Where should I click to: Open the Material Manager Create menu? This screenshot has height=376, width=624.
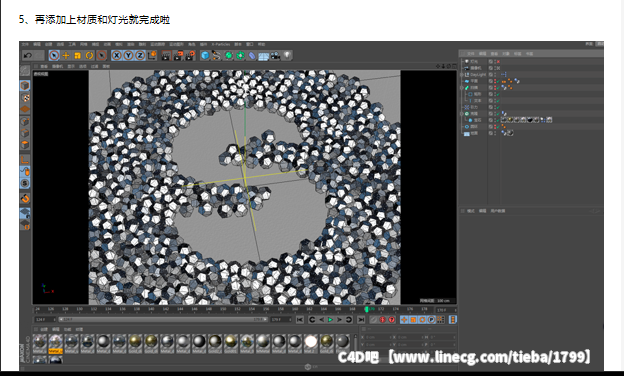[44, 329]
